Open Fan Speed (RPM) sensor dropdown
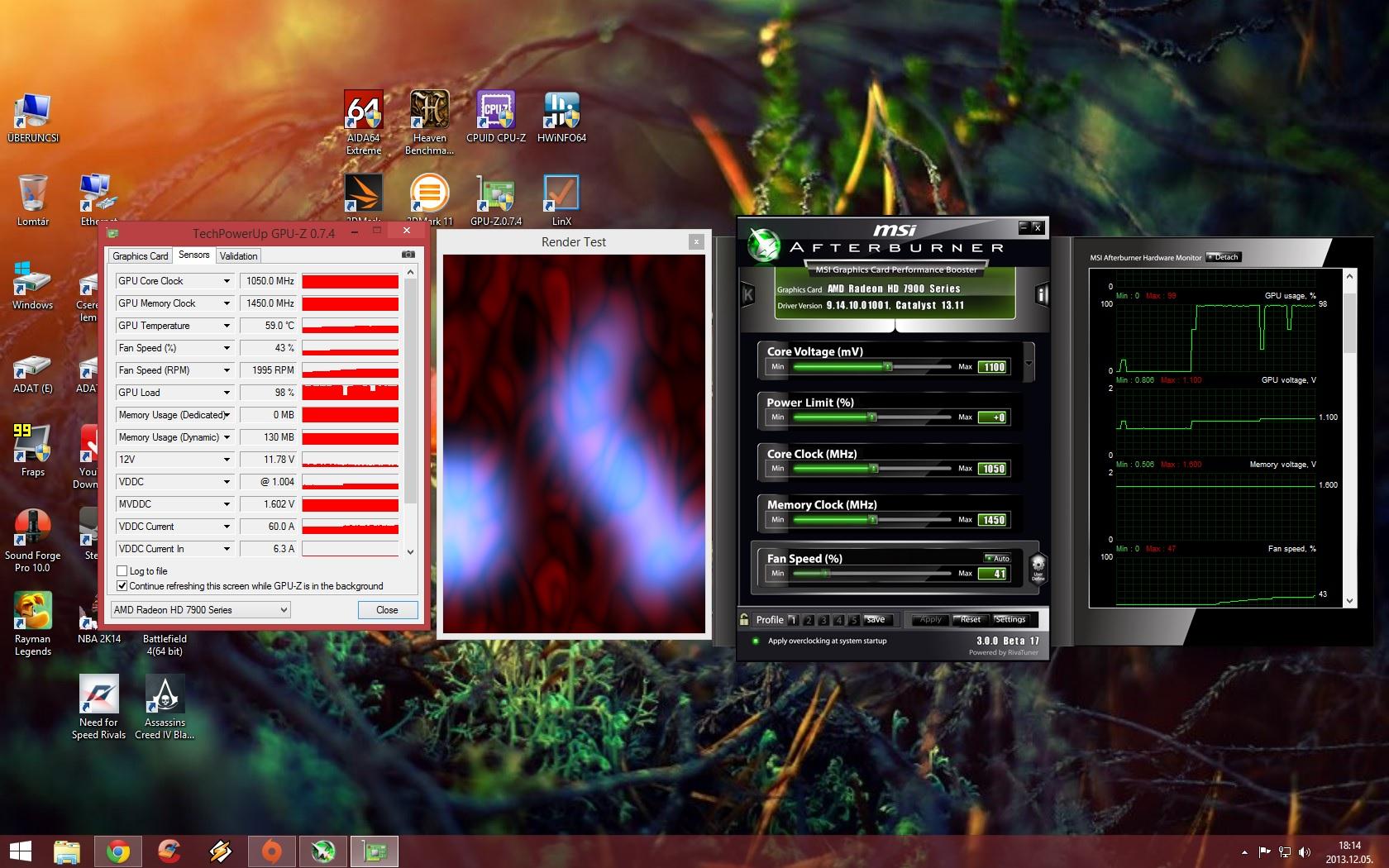 click(227, 370)
